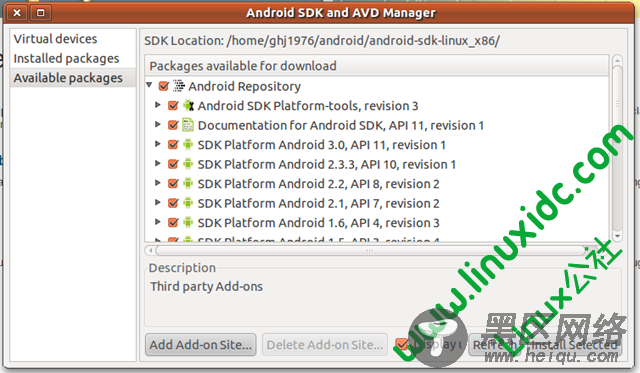Select Documentation for Android SDK, API 11 text
This screenshot has height=373, width=640.
click(x=341, y=125)
